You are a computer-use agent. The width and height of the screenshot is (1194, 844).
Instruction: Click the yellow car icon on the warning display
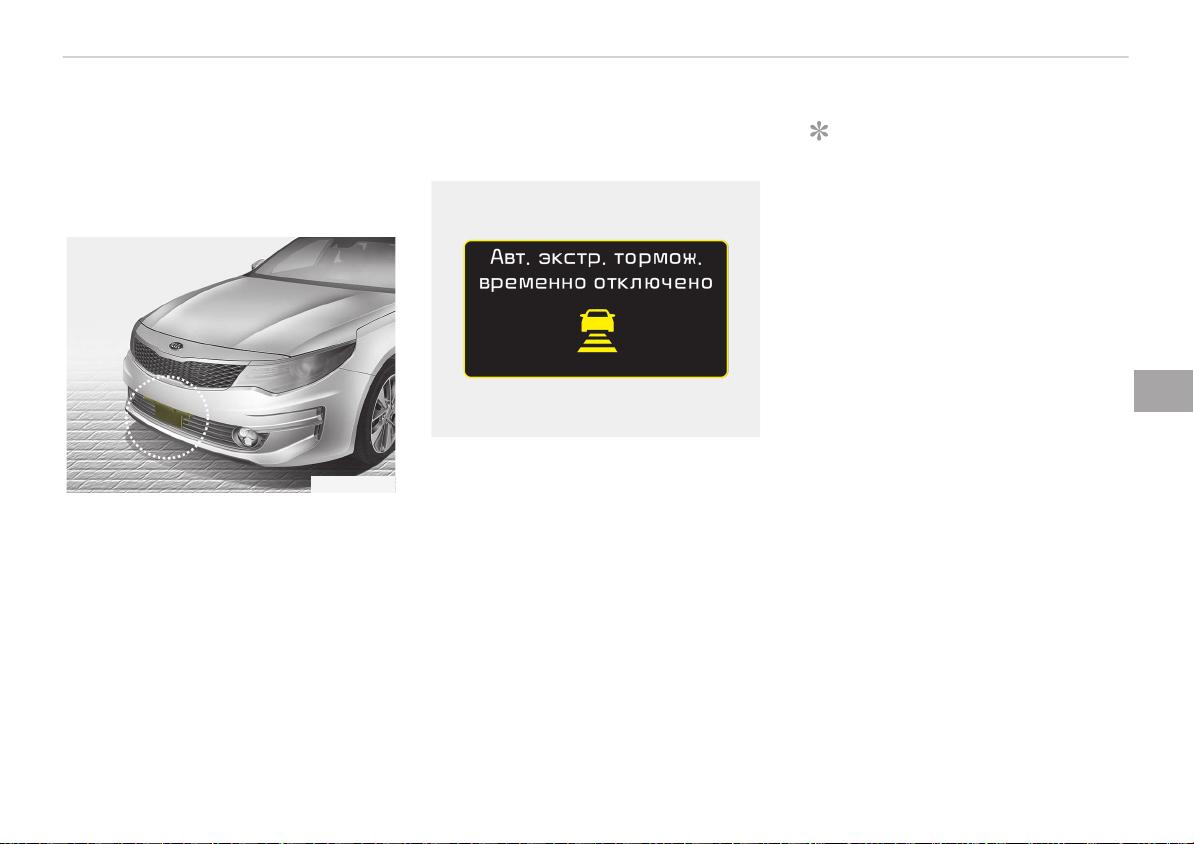click(597, 331)
